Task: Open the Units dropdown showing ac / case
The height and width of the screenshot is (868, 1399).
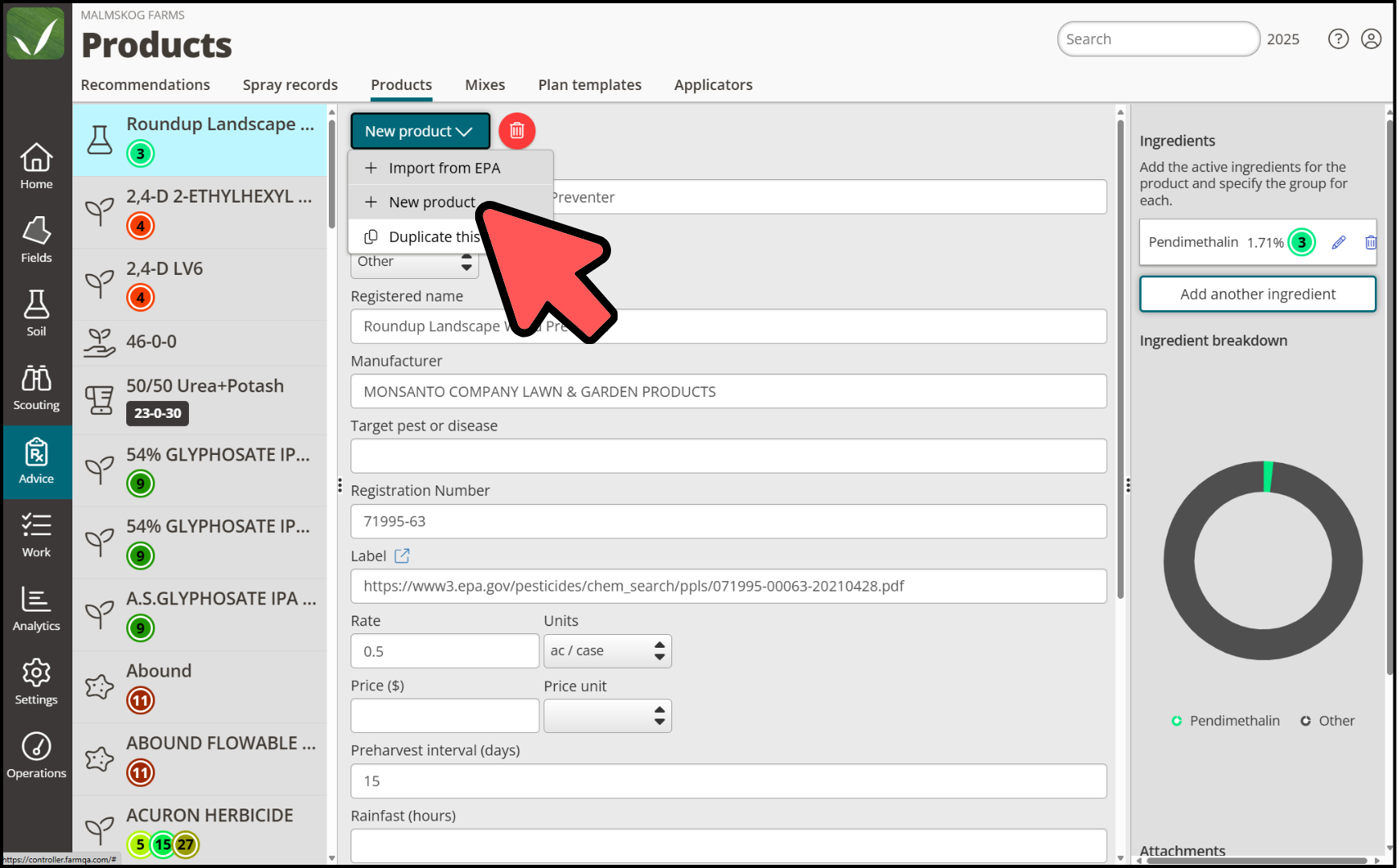Action: tap(608, 651)
